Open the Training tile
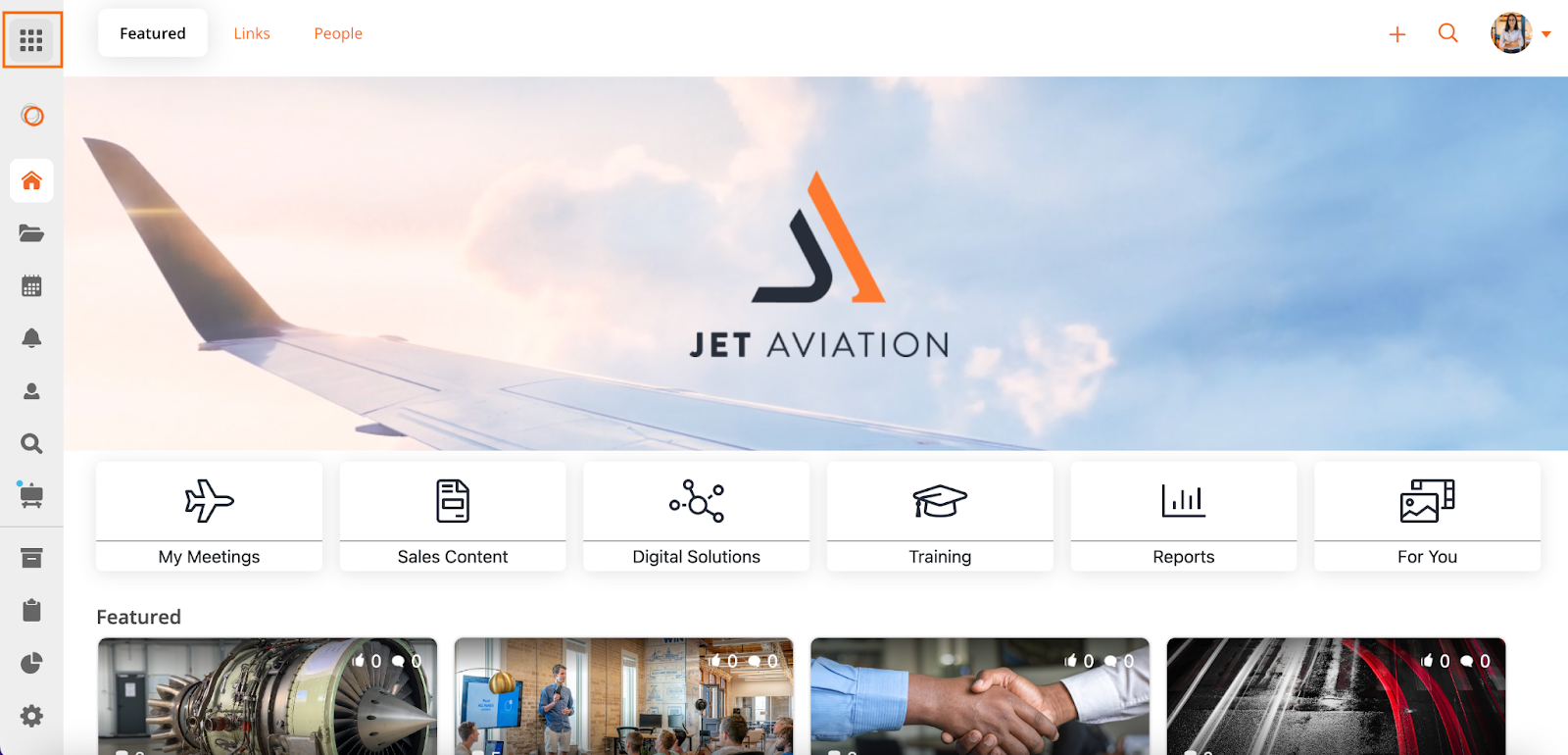Screen dimensions: 1568x755 coord(940,516)
